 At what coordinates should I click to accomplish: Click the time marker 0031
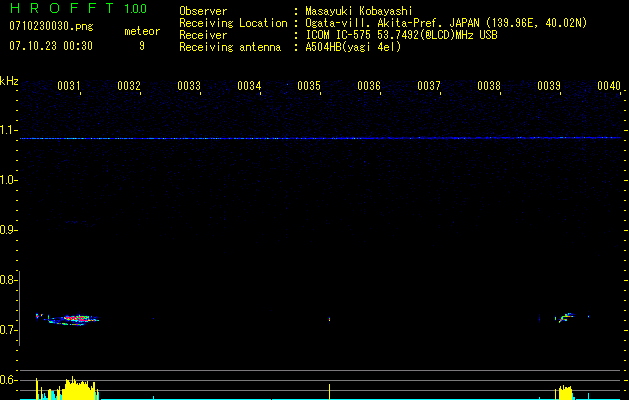point(69,85)
